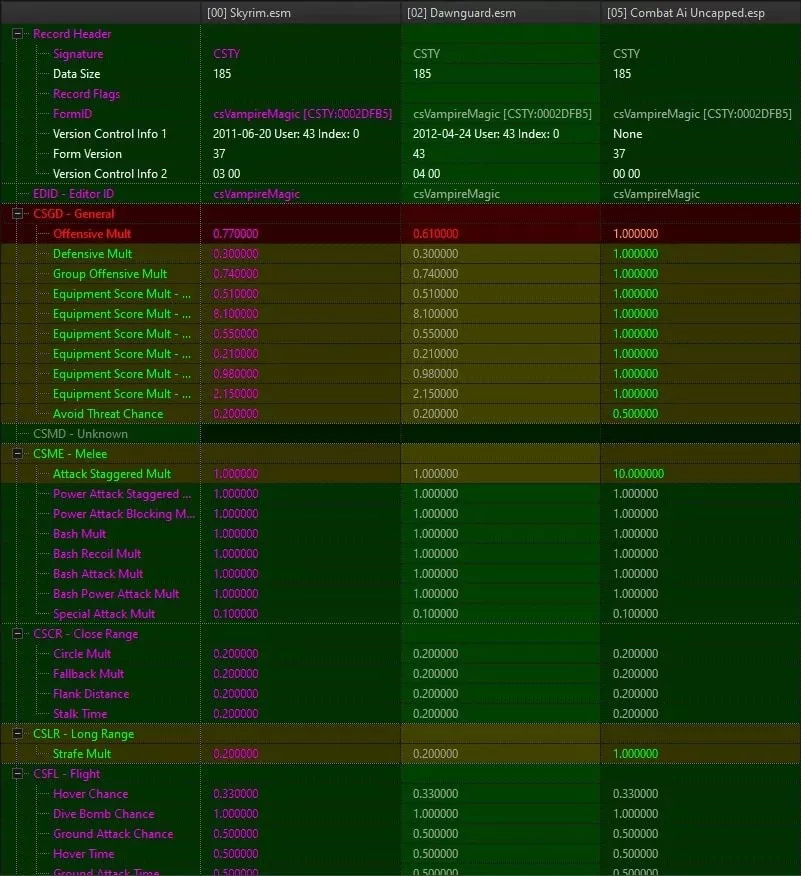Screen dimensions: 801x876
Task: Select the Bash Recoil Mult row label
Action: (x=97, y=554)
